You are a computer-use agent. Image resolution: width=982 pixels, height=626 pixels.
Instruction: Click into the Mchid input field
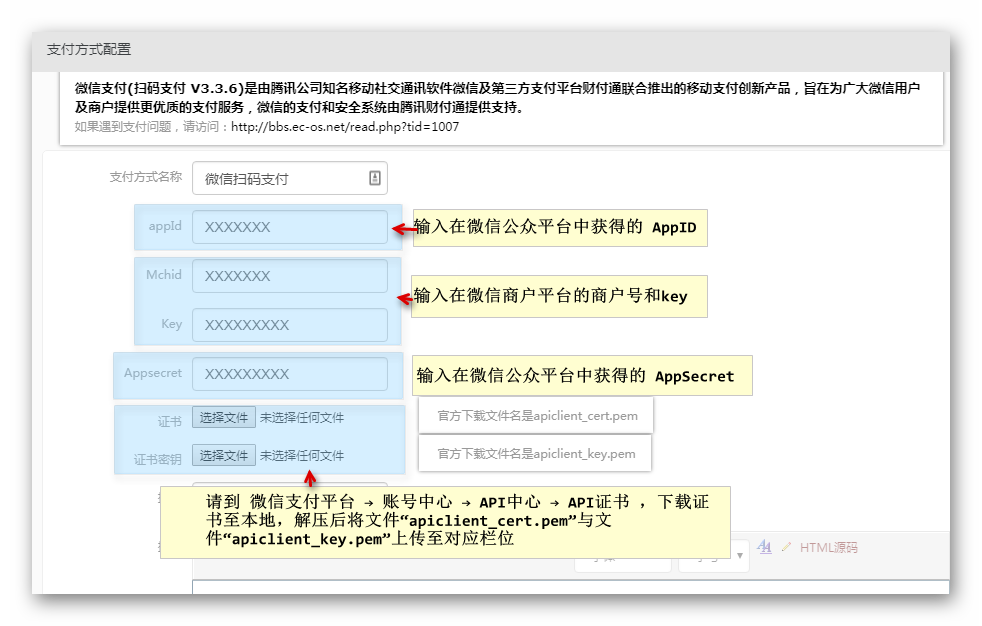point(290,275)
